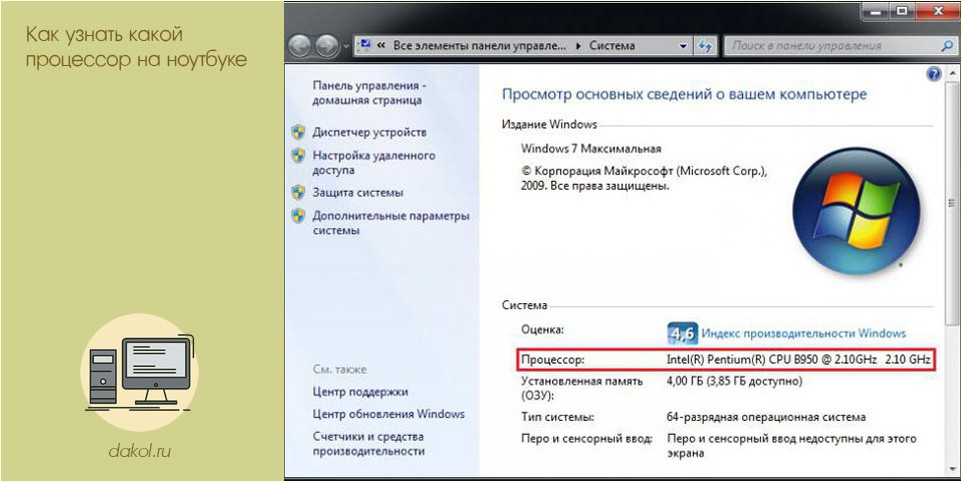Click the memory value '4,00 ГБ (3,85 ГБ доступно)'
Viewport: 962px width, 482px height.
click(734, 381)
